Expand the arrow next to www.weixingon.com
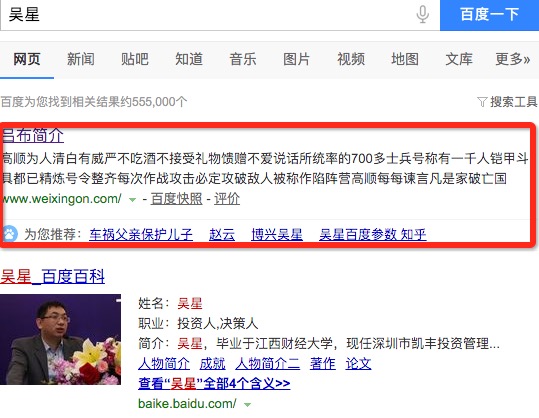Image resolution: width=539 pixels, height=418 pixels. click(132, 199)
